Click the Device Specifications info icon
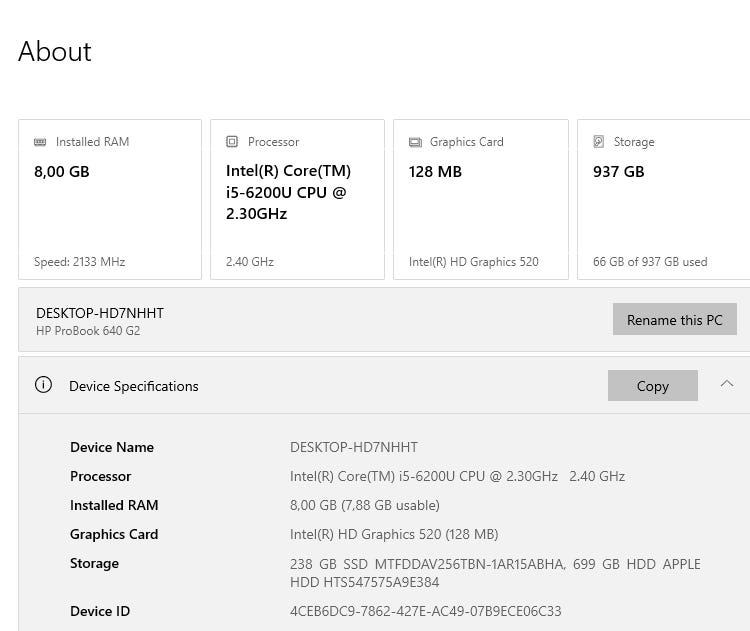 click(43, 385)
